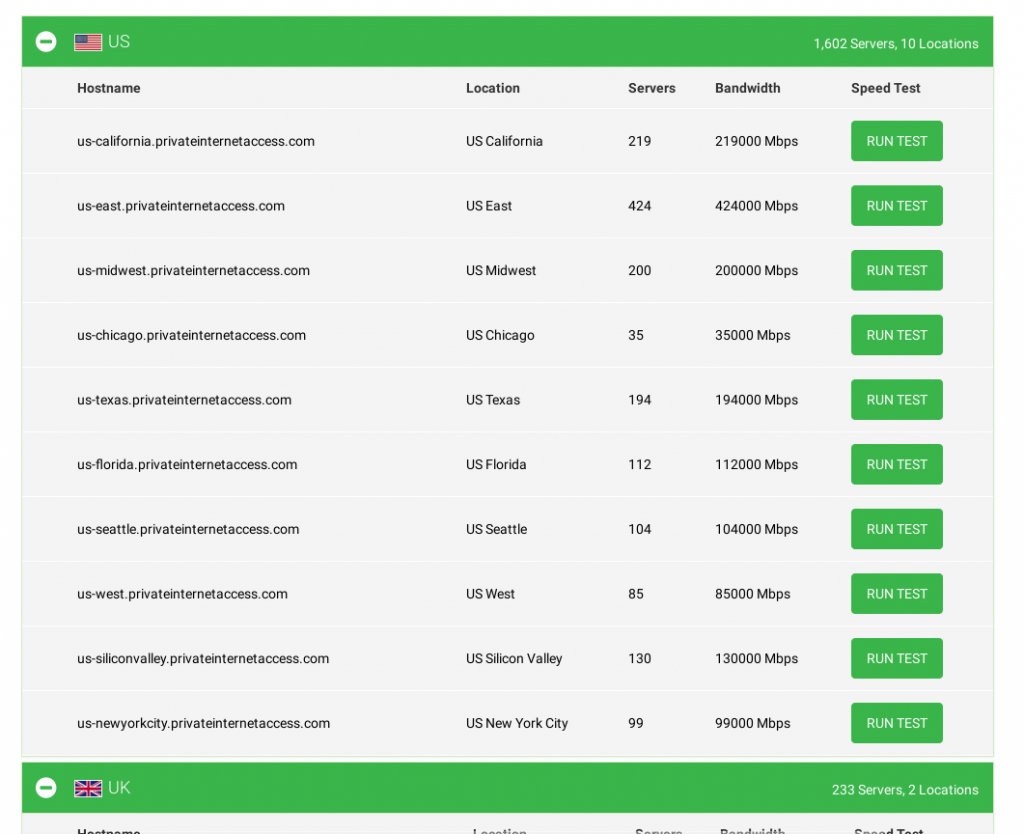The image size is (1024, 834).
Task: Click the 'US' country header label
Action: 119,42
